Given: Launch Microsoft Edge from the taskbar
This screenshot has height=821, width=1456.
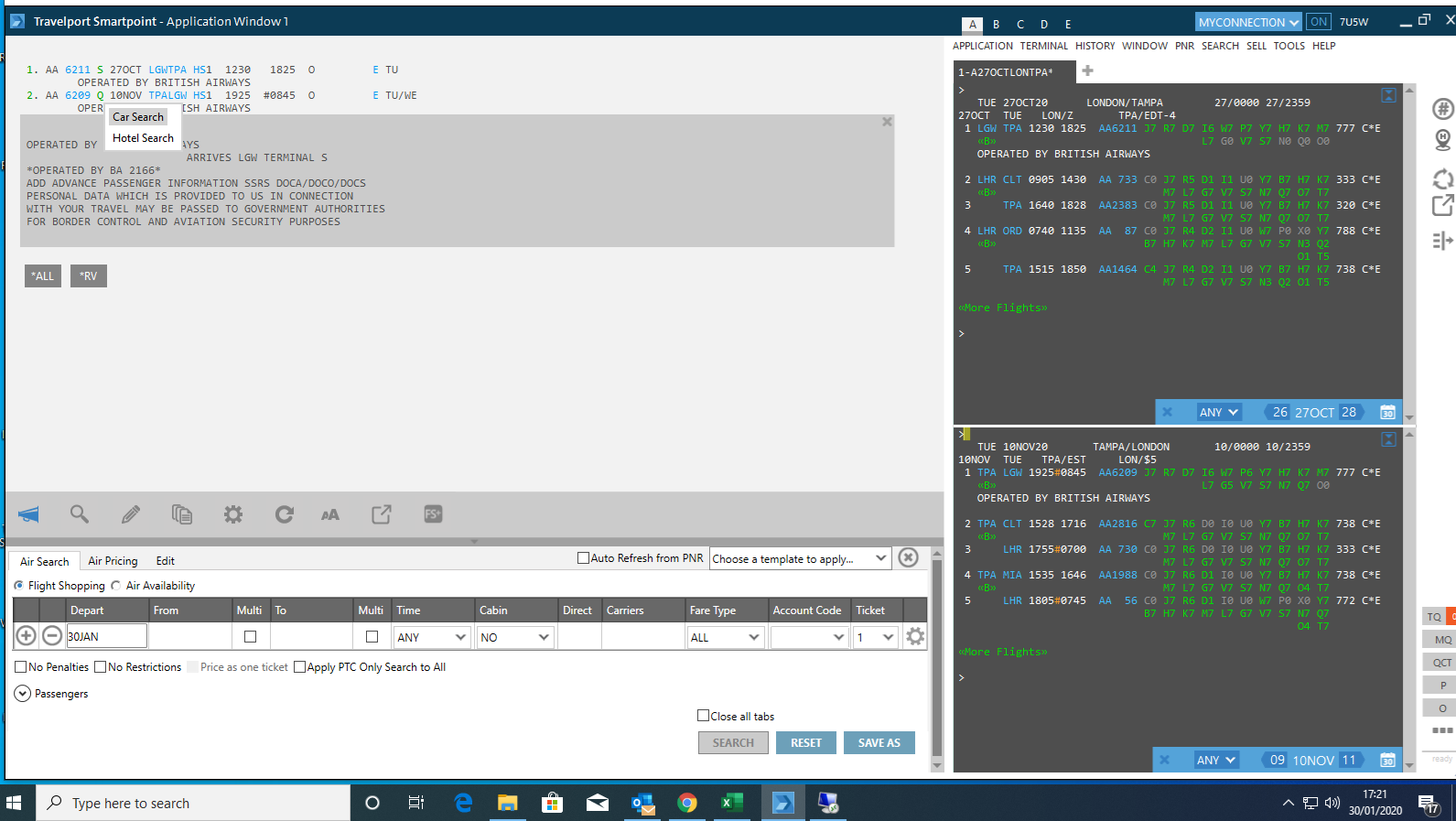Looking at the screenshot, I should click(463, 803).
